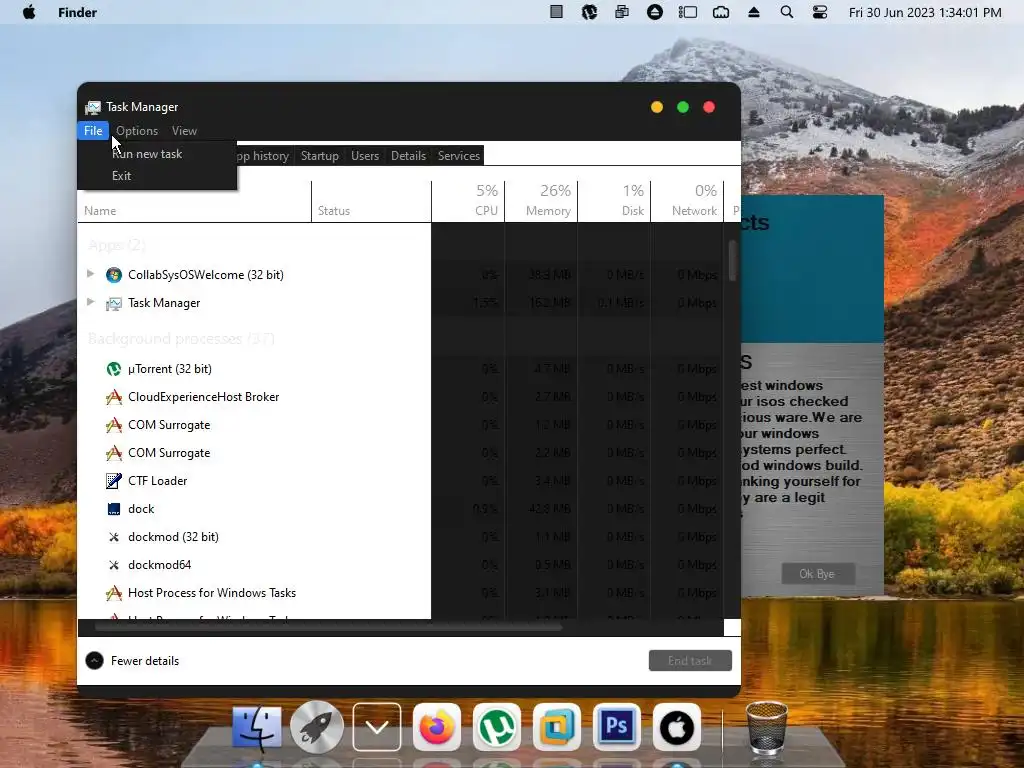Image resolution: width=1024 pixels, height=768 pixels.
Task: Switch to the Details tab
Action: [408, 155]
